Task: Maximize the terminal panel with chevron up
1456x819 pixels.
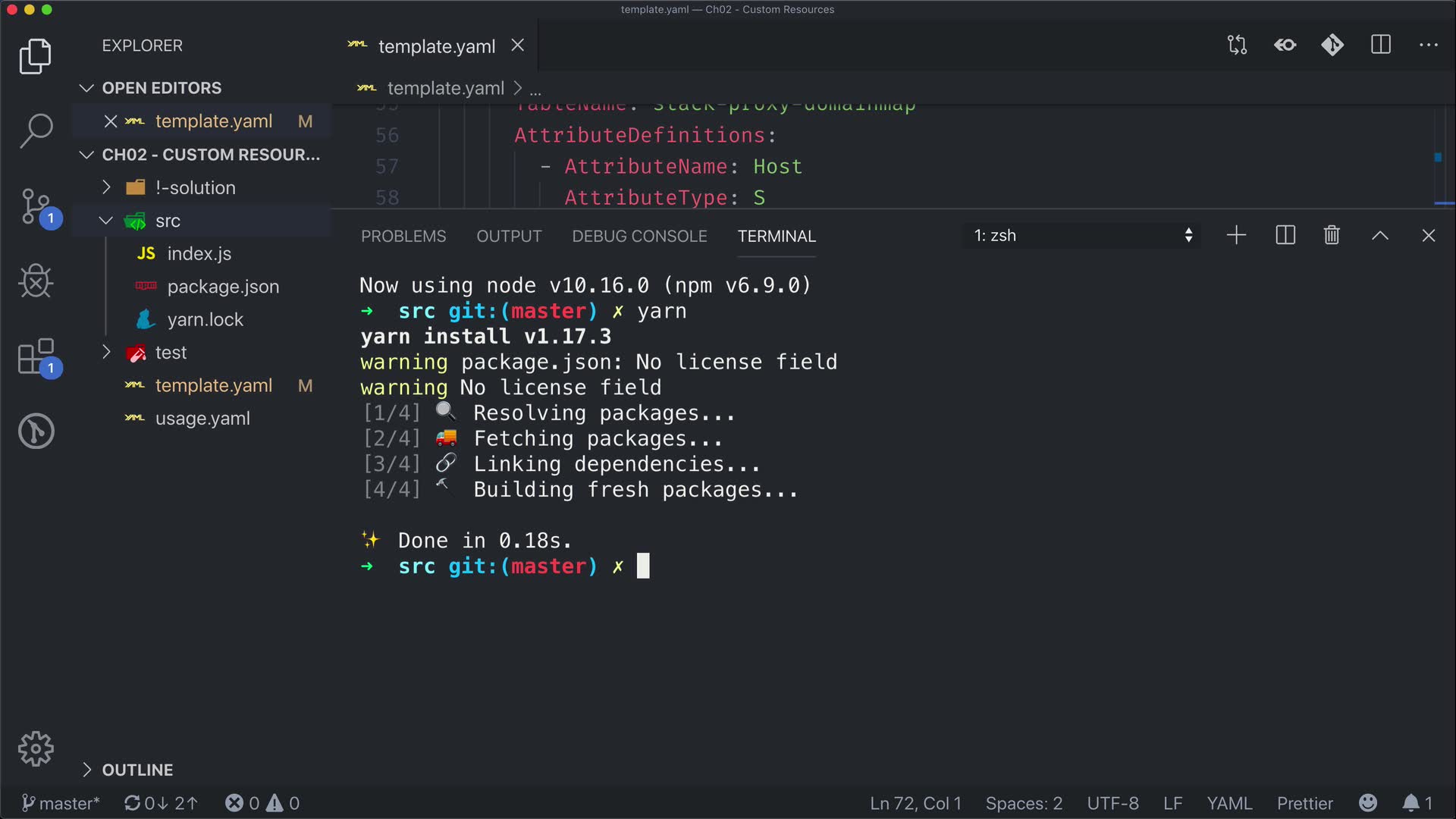Action: pyautogui.click(x=1380, y=236)
